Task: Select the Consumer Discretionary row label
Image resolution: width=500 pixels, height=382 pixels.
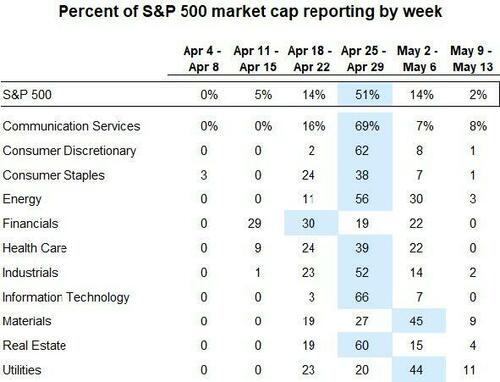Action: [69, 151]
